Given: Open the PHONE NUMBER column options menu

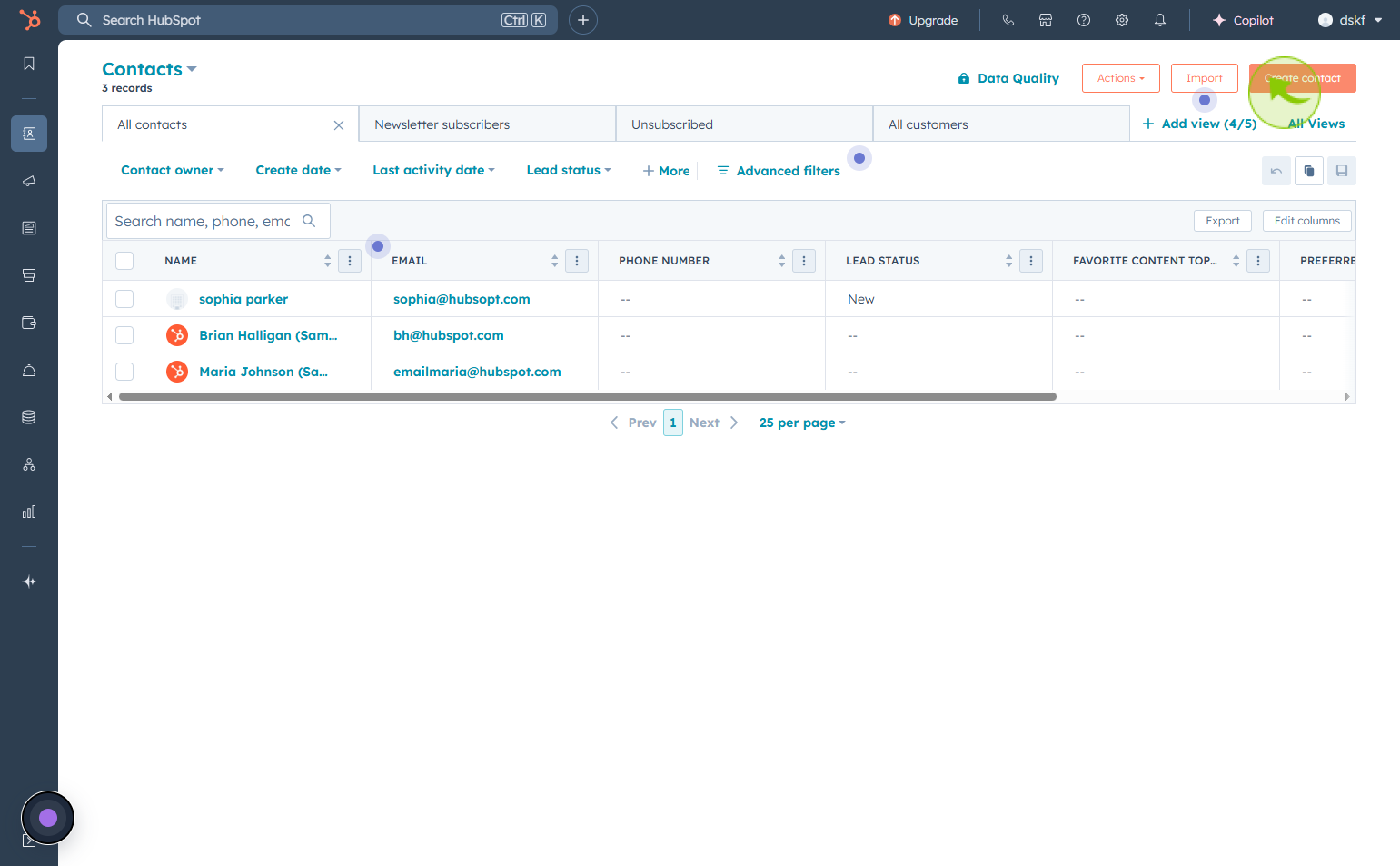Looking at the screenshot, I should [x=804, y=261].
